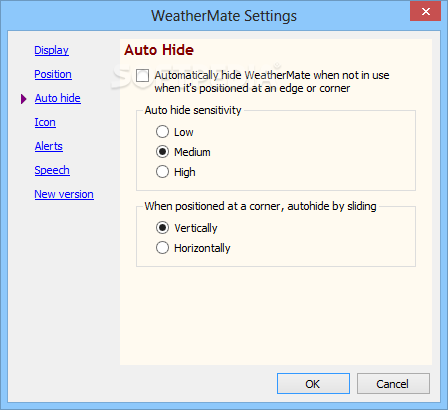The width and height of the screenshot is (448, 410).
Task: Switch to the Alerts settings link
Action: [x=49, y=146]
